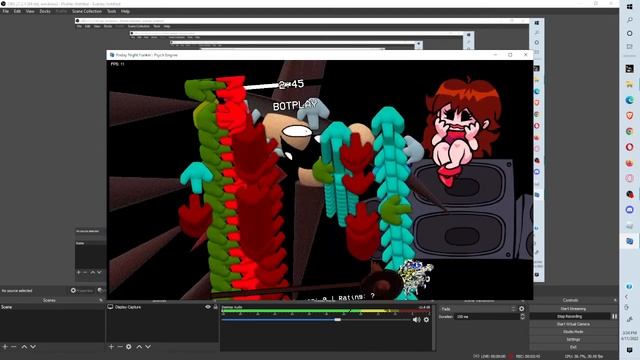Image resolution: width=640 pixels, height=360 pixels.
Task: Open Desktop Audio settings gear
Action: coord(426,320)
